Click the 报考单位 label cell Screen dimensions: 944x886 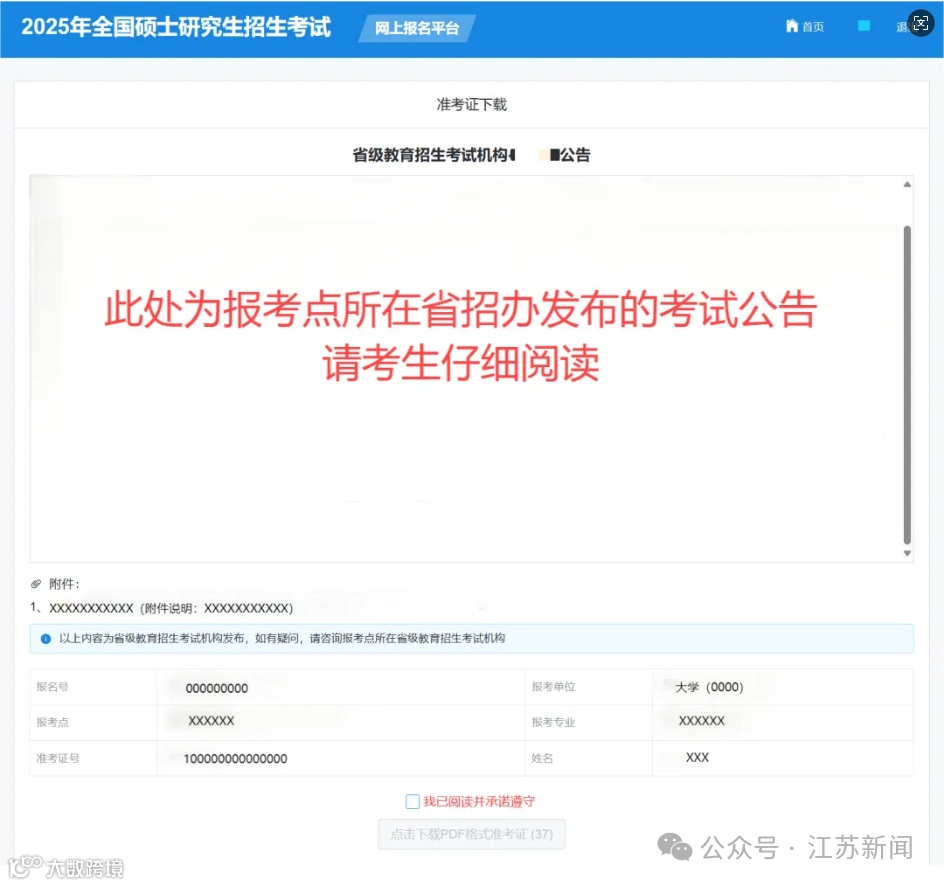click(x=588, y=687)
